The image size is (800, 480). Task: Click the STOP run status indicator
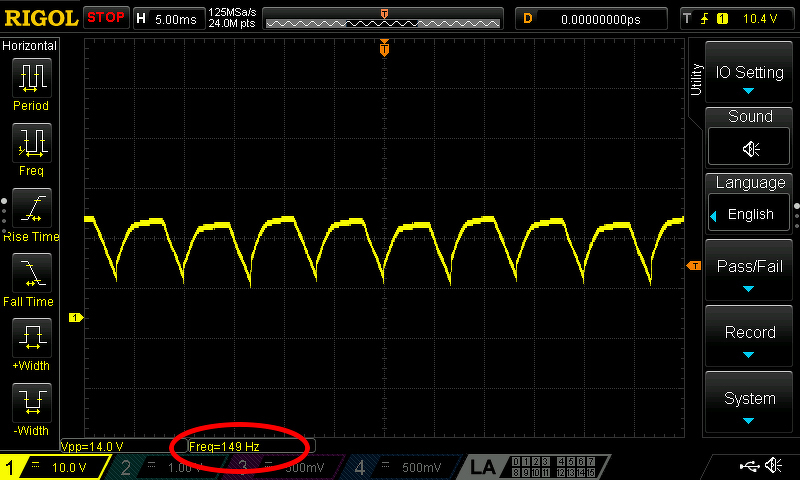coord(106,18)
